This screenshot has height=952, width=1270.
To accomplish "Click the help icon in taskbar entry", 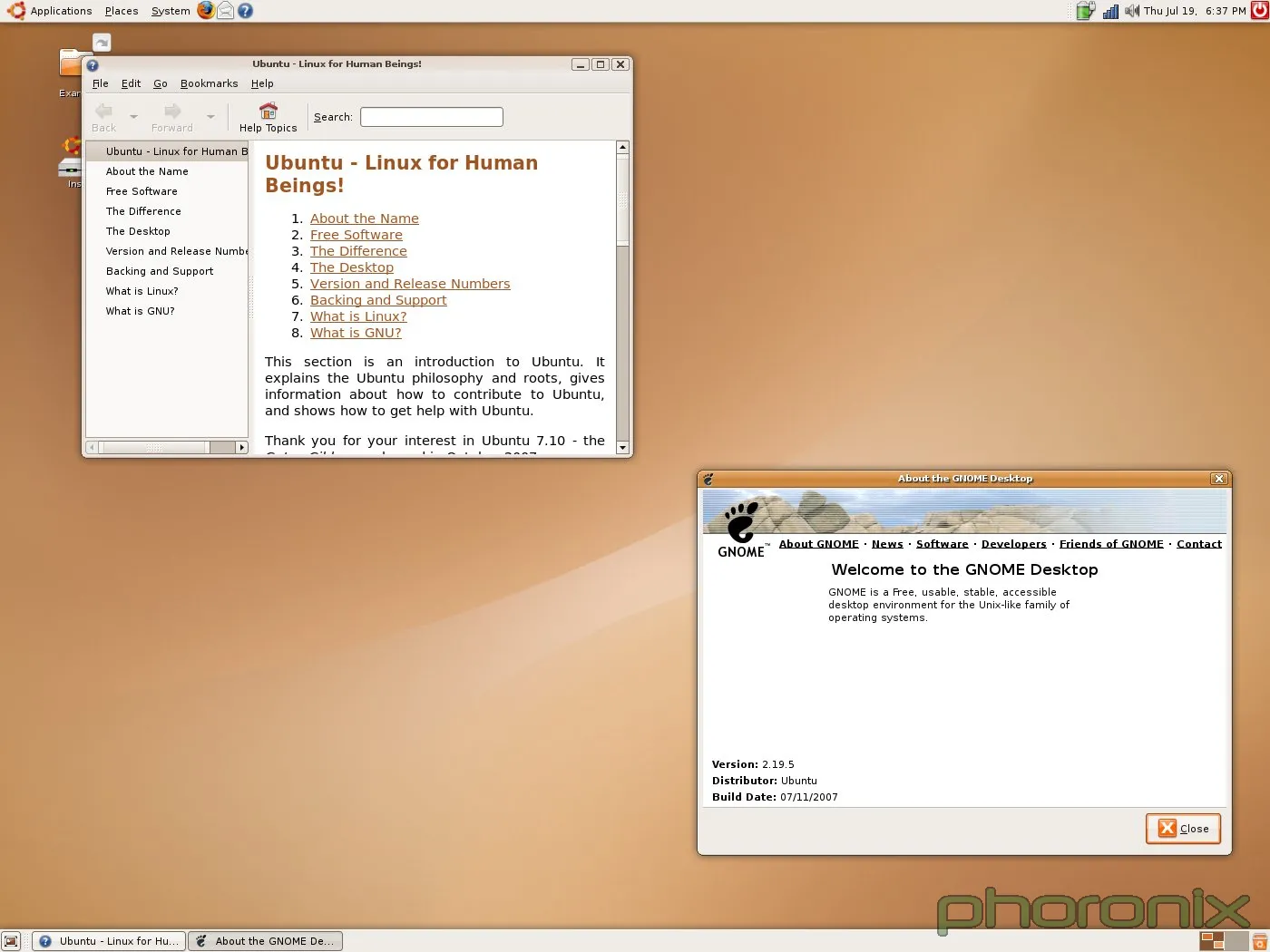I will click(x=45, y=941).
